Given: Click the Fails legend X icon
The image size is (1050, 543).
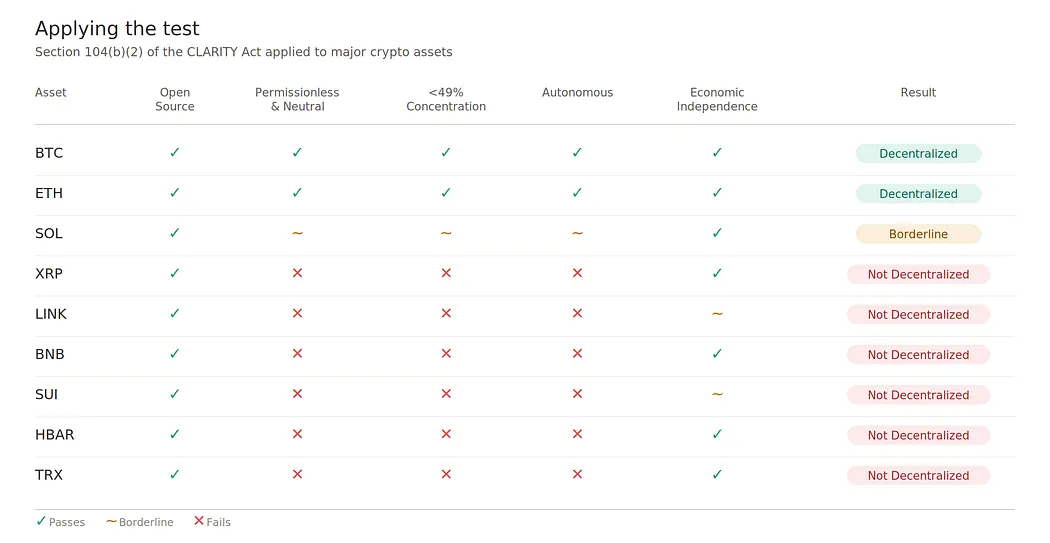Looking at the screenshot, I should (x=199, y=521).
